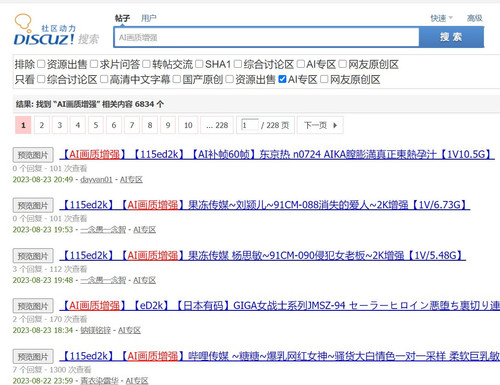The height and width of the screenshot is (385, 500).
Task: Check 求片问答 in the 排除 row
Action: coord(94,64)
